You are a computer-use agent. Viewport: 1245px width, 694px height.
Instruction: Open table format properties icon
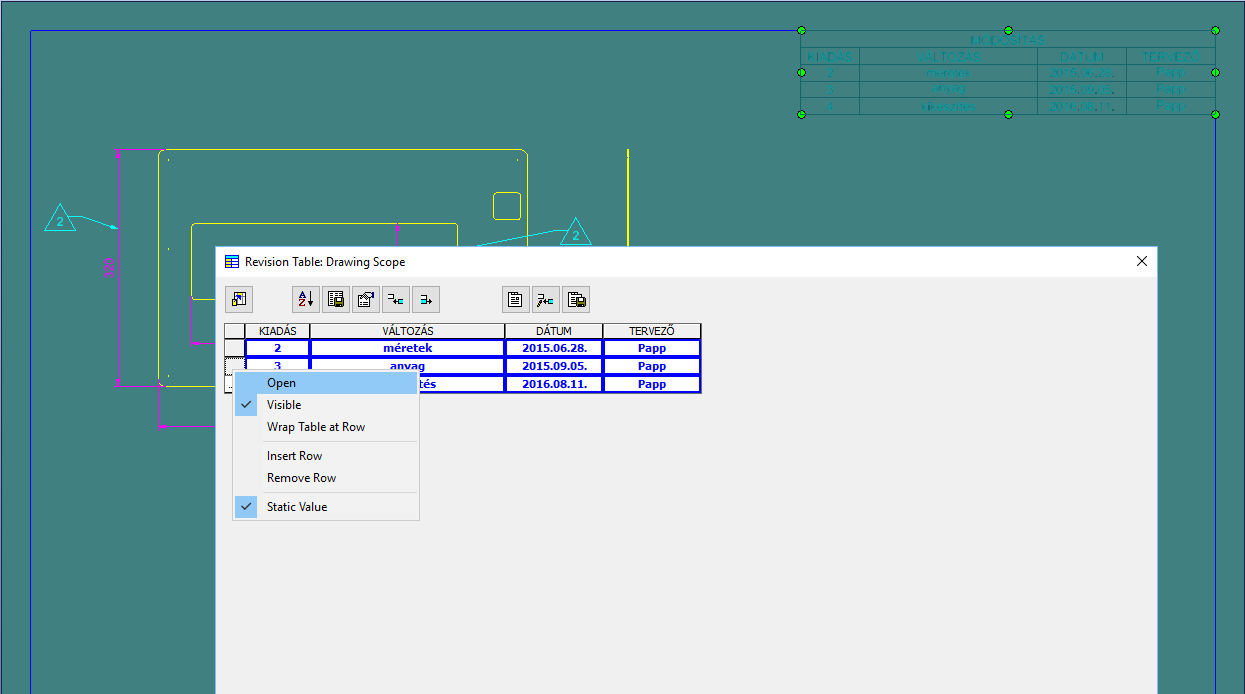click(x=365, y=299)
